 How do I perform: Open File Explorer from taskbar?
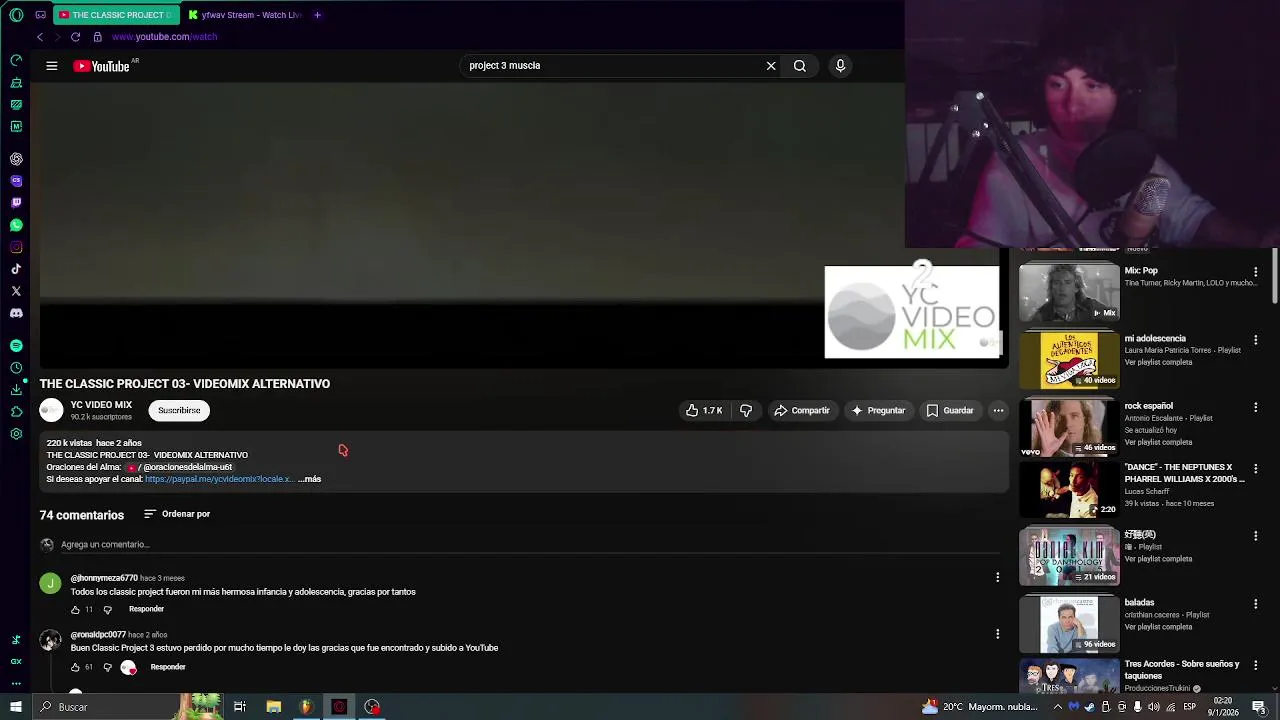[273, 707]
